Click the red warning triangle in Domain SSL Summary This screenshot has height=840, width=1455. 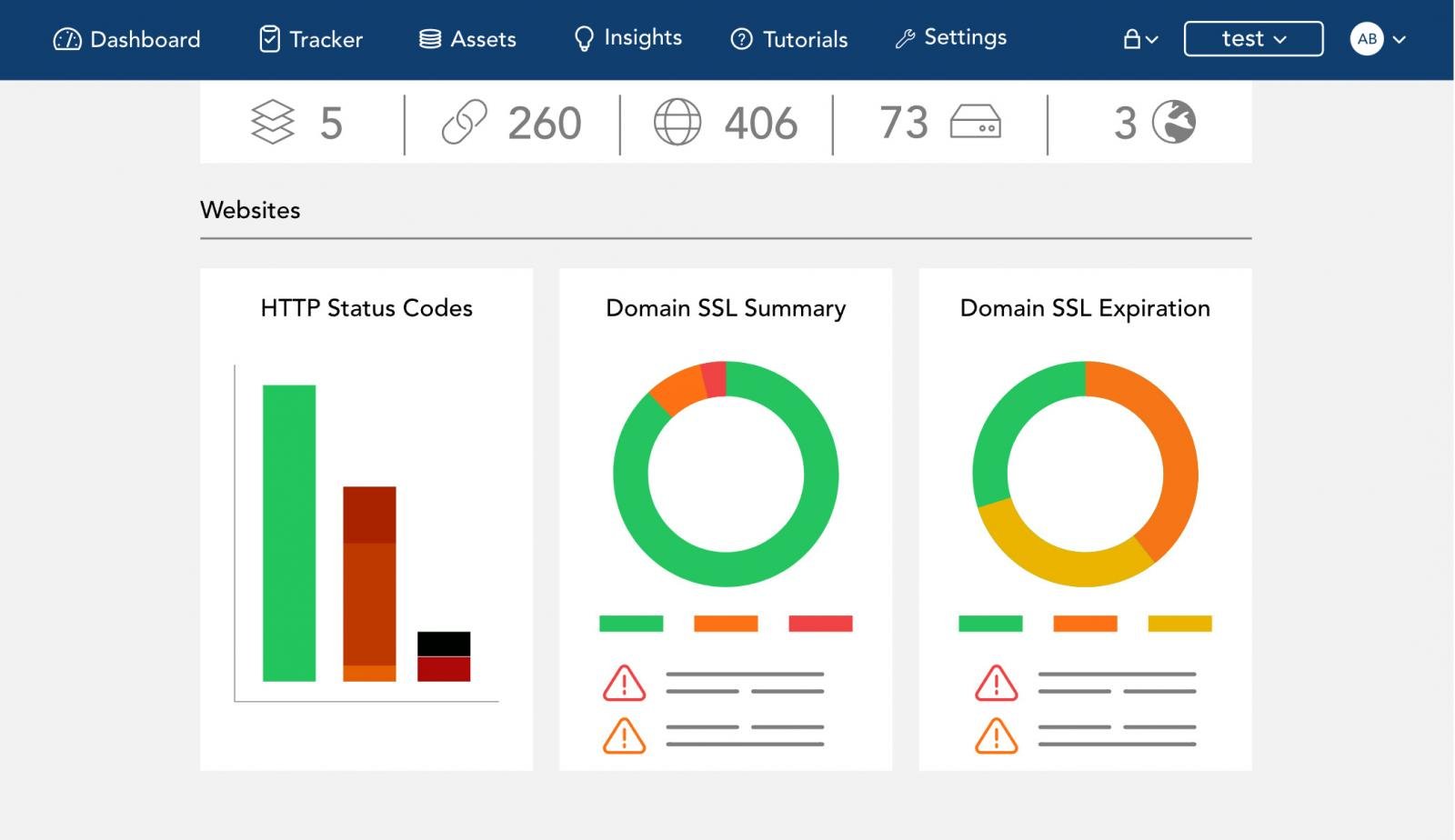tap(624, 685)
